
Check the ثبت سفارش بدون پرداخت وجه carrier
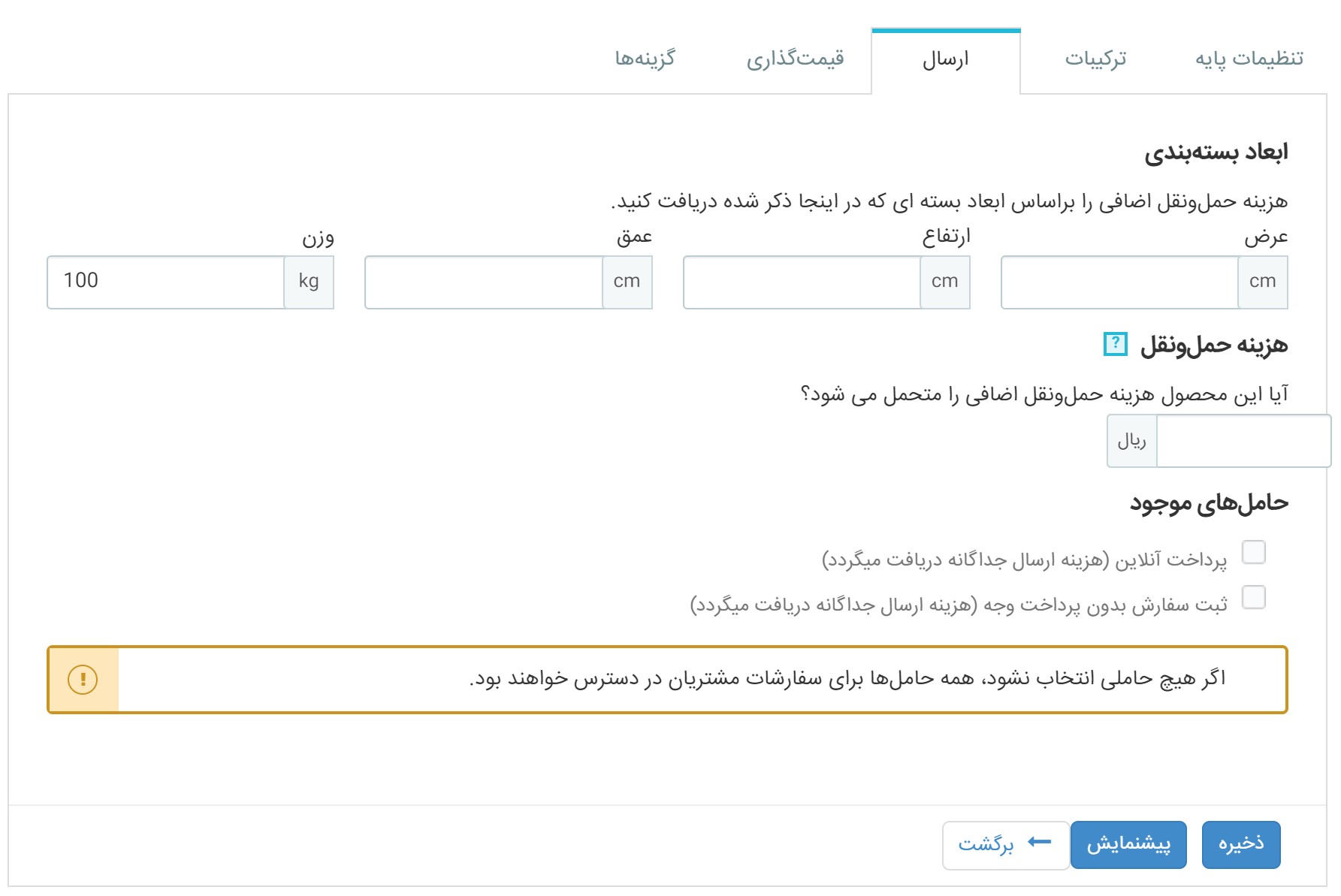pos(1254,597)
